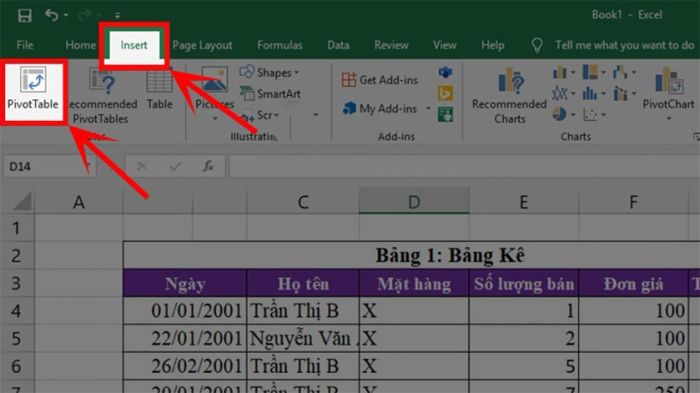Click the "Số lượng bán" header cell
The height and width of the screenshot is (393, 700).
[524, 284]
